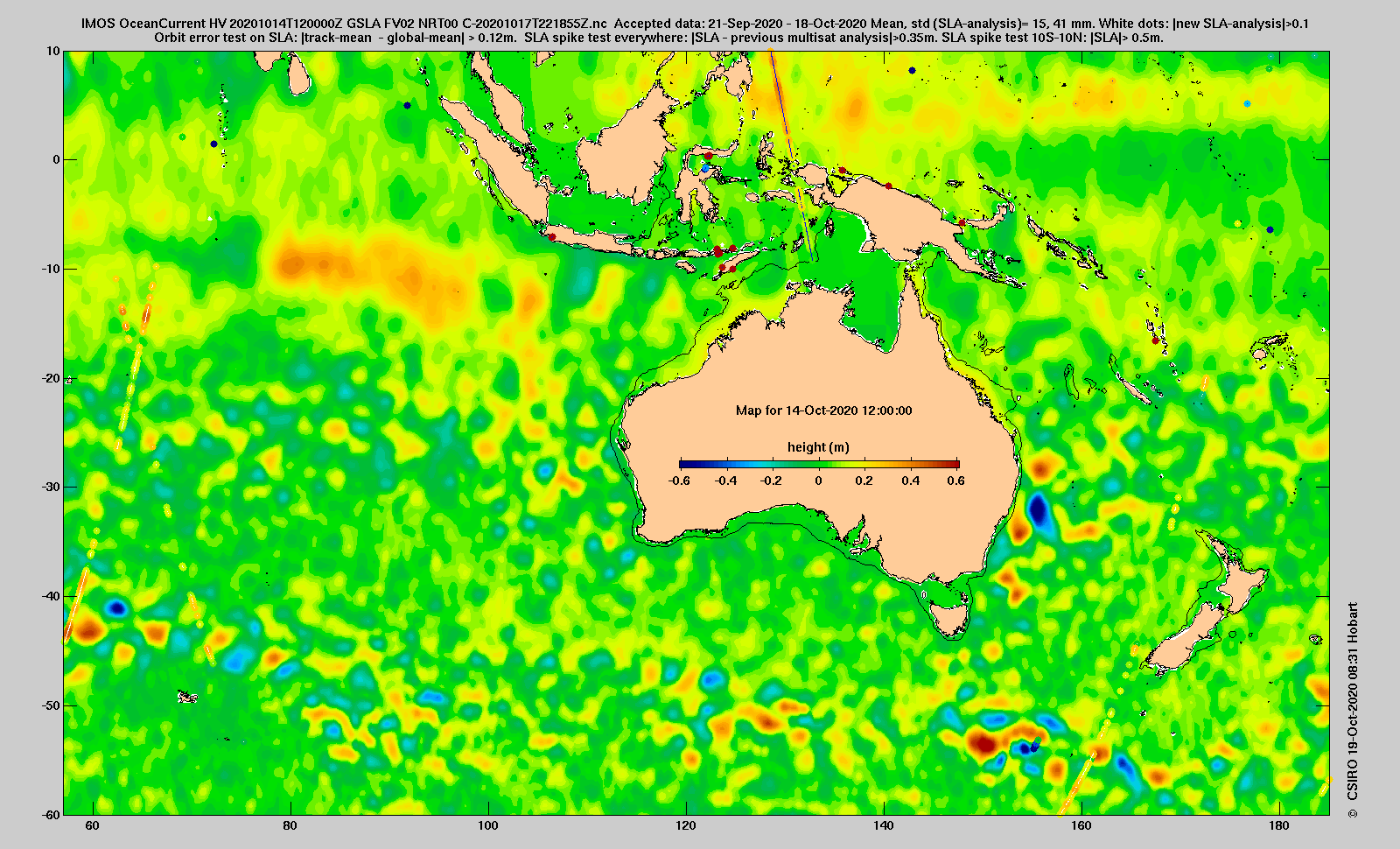Click longitude axis label 180
1400x849 pixels.
click(1279, 826)
